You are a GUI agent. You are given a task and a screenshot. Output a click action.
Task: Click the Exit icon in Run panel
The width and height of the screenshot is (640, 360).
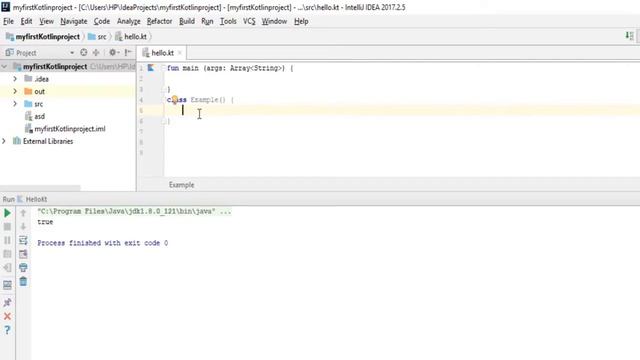click(7, 268)
